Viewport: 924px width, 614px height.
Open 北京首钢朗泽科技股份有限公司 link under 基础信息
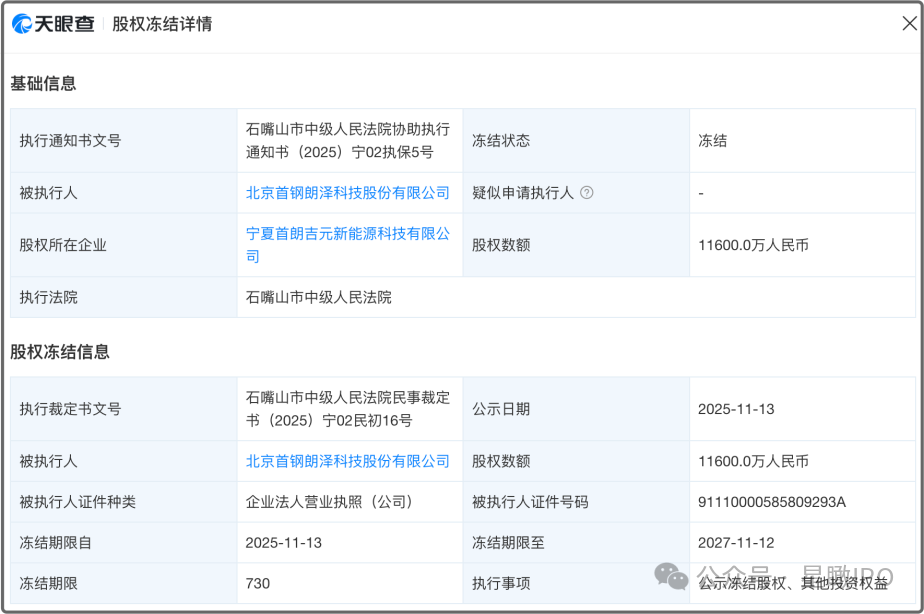coord(348,193)
